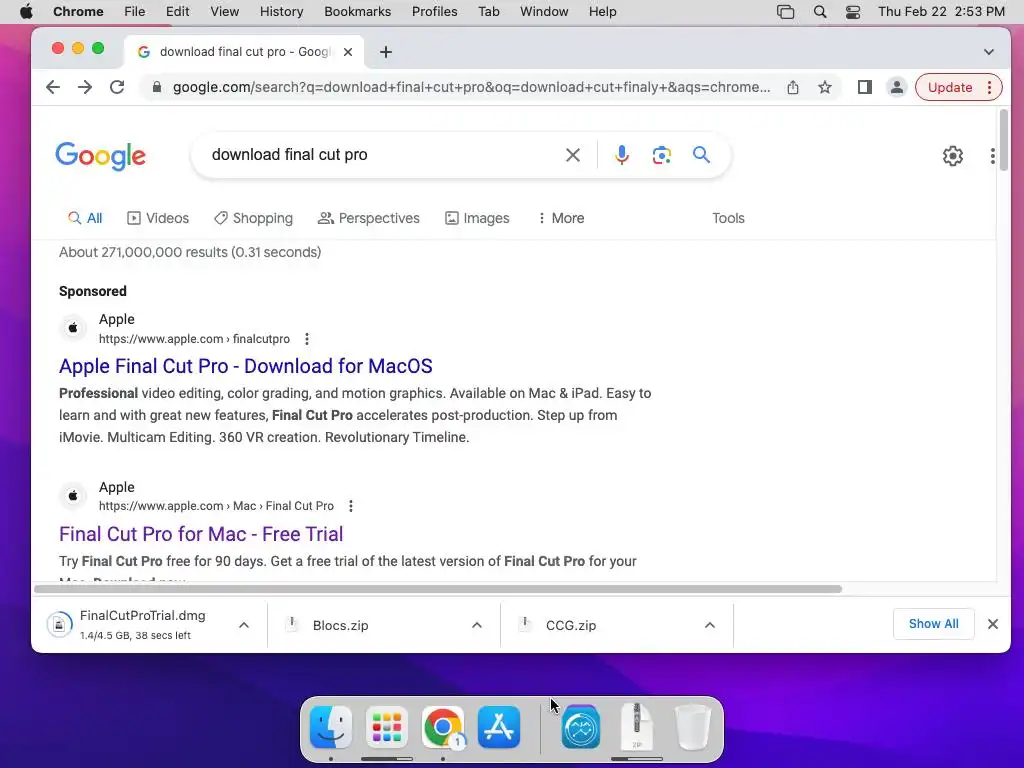Viewport: 1024px width, 768px height.
Task: Start a voice search with microphone
Action: click(622, 155)
